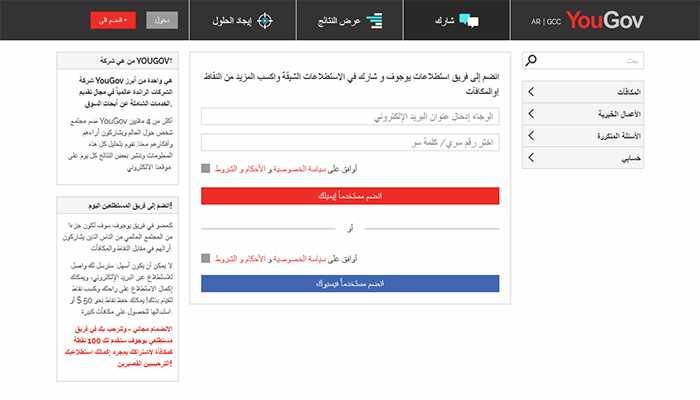The width and height of the screenshot is (700, 400).
Task: Open سياسة الخصوصية link above red button
Action: point(300,169)
